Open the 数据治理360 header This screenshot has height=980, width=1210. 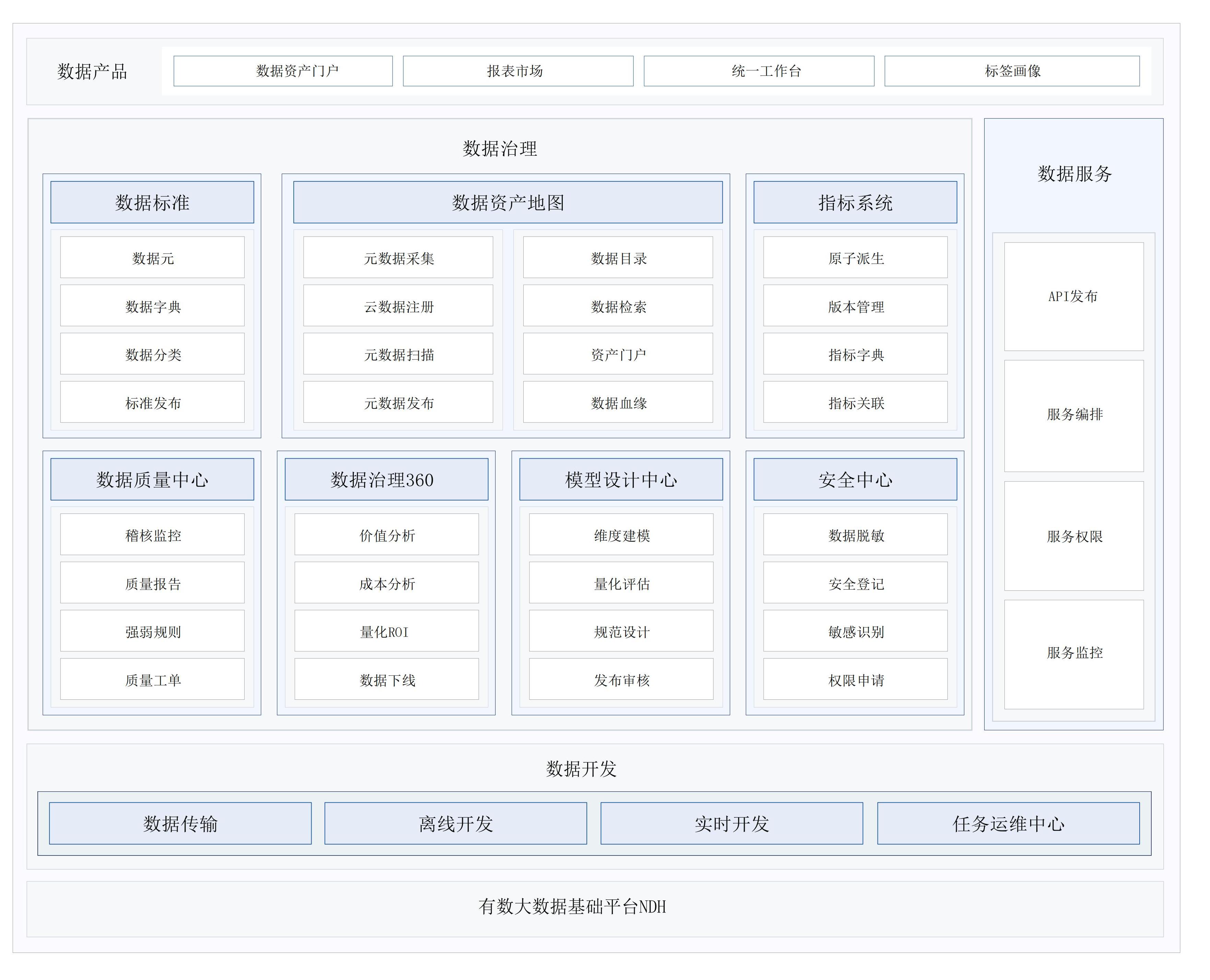click(386, 479)
